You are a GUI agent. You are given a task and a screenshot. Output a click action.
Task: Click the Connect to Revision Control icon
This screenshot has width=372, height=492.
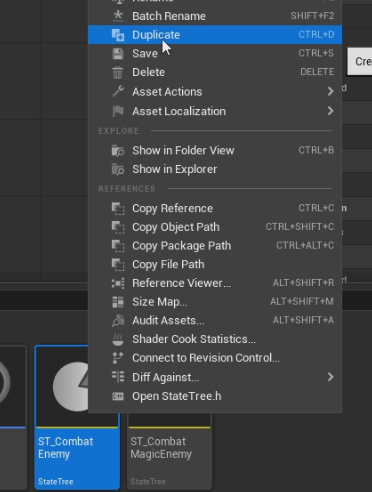[x=118, y=358]
